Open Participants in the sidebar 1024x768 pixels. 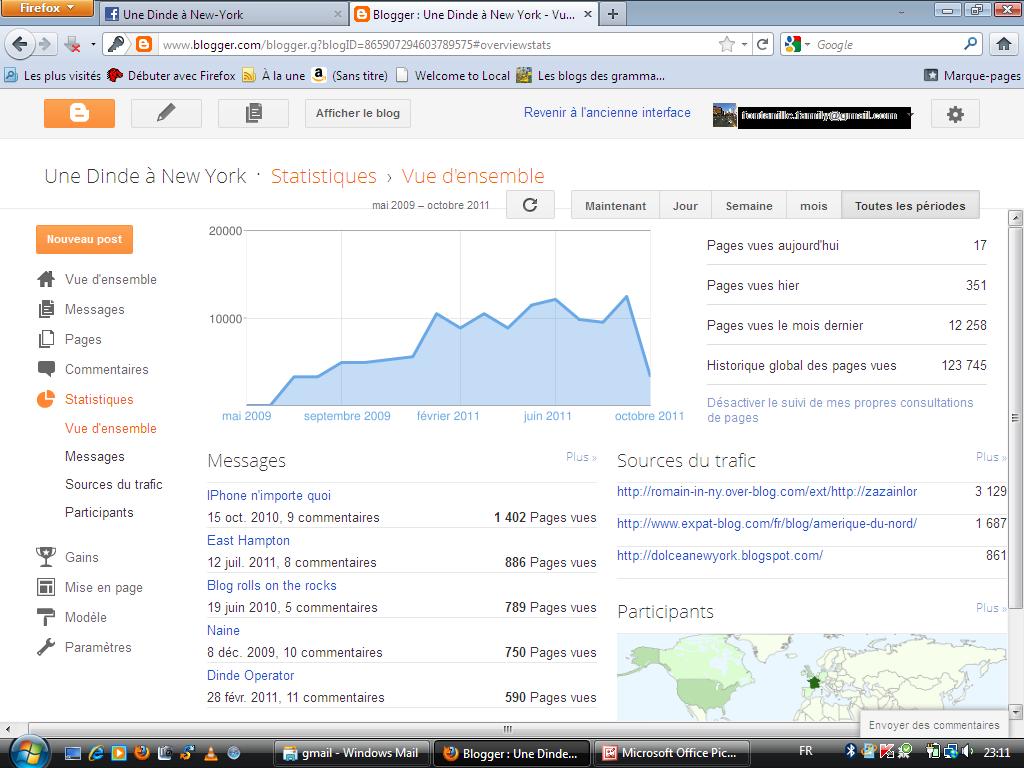(x=99, y=512)
